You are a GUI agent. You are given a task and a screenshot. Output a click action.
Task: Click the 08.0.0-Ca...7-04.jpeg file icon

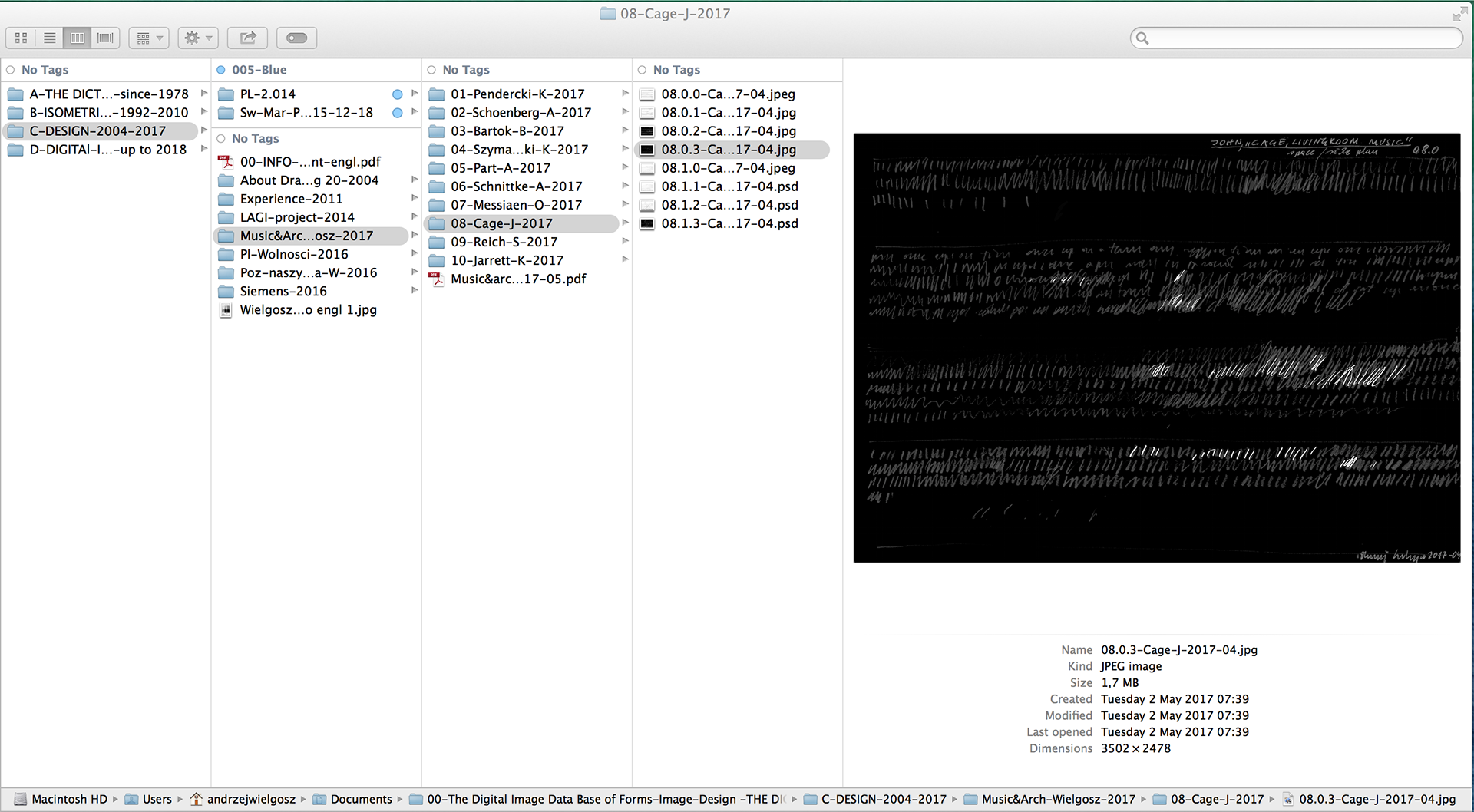(647, 94)
